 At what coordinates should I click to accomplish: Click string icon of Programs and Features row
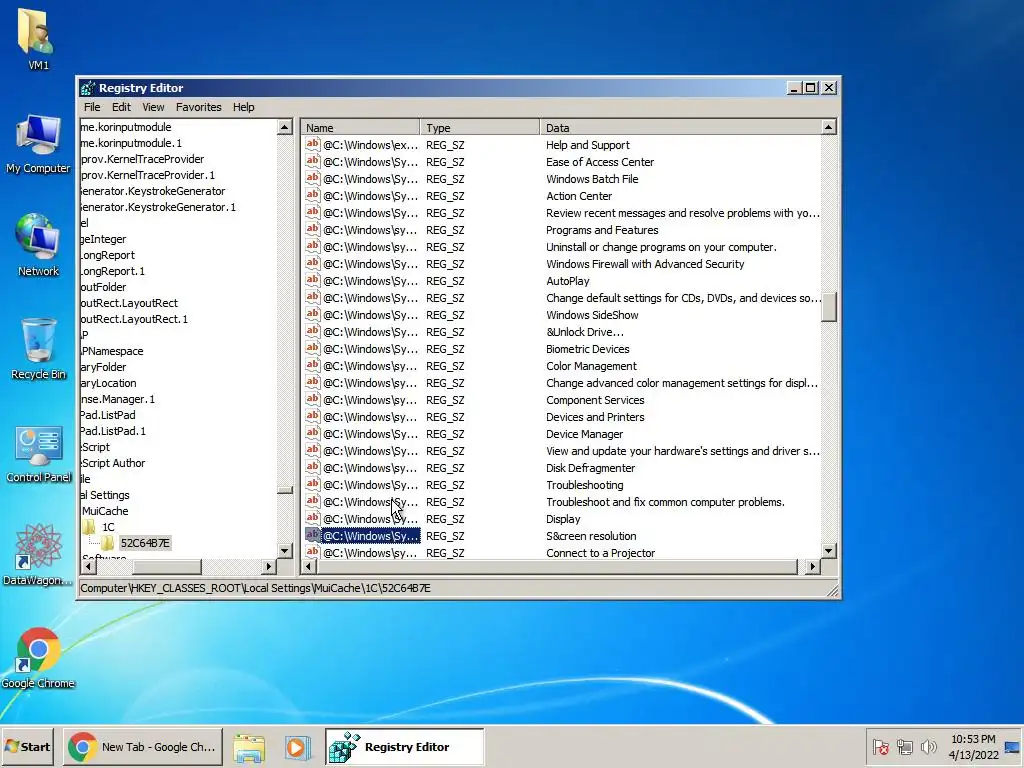point(313,229)
